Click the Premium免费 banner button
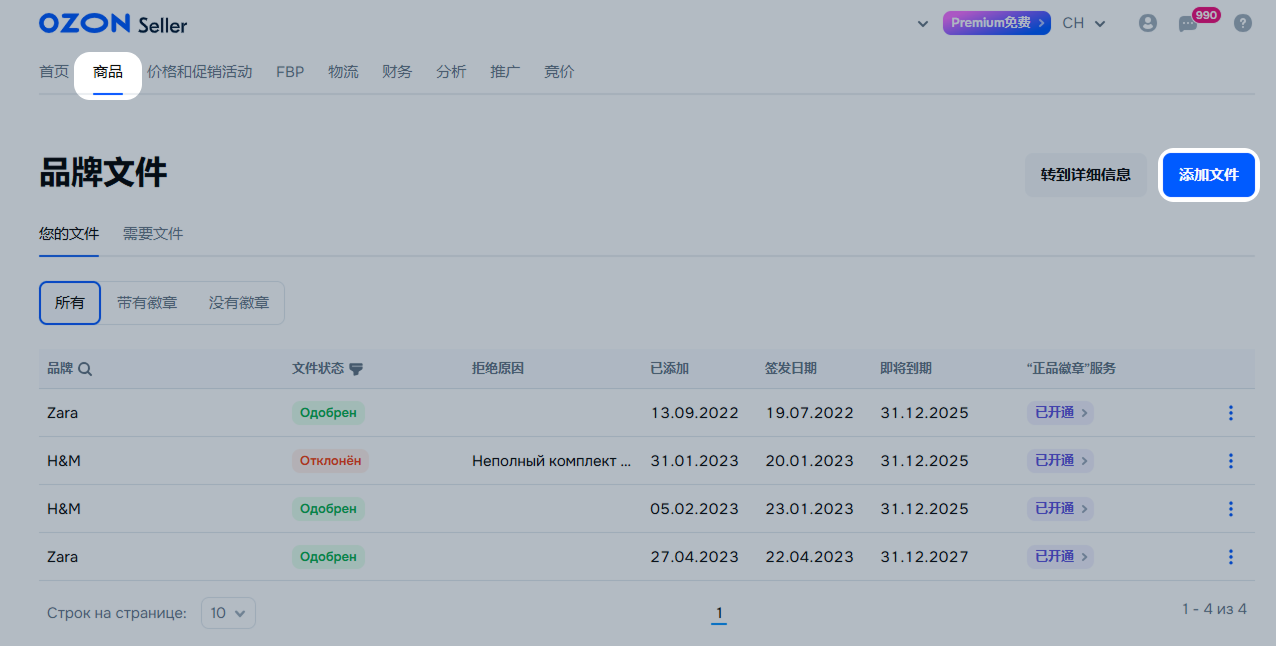The height and width of the screenshot is (646, 1276). tap(997, 23)
